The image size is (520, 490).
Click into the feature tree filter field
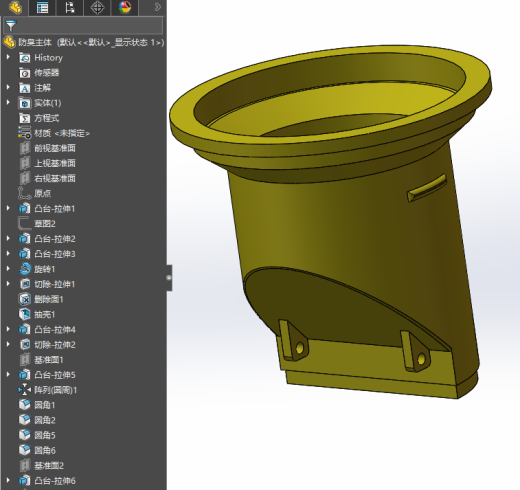(83, 26)
